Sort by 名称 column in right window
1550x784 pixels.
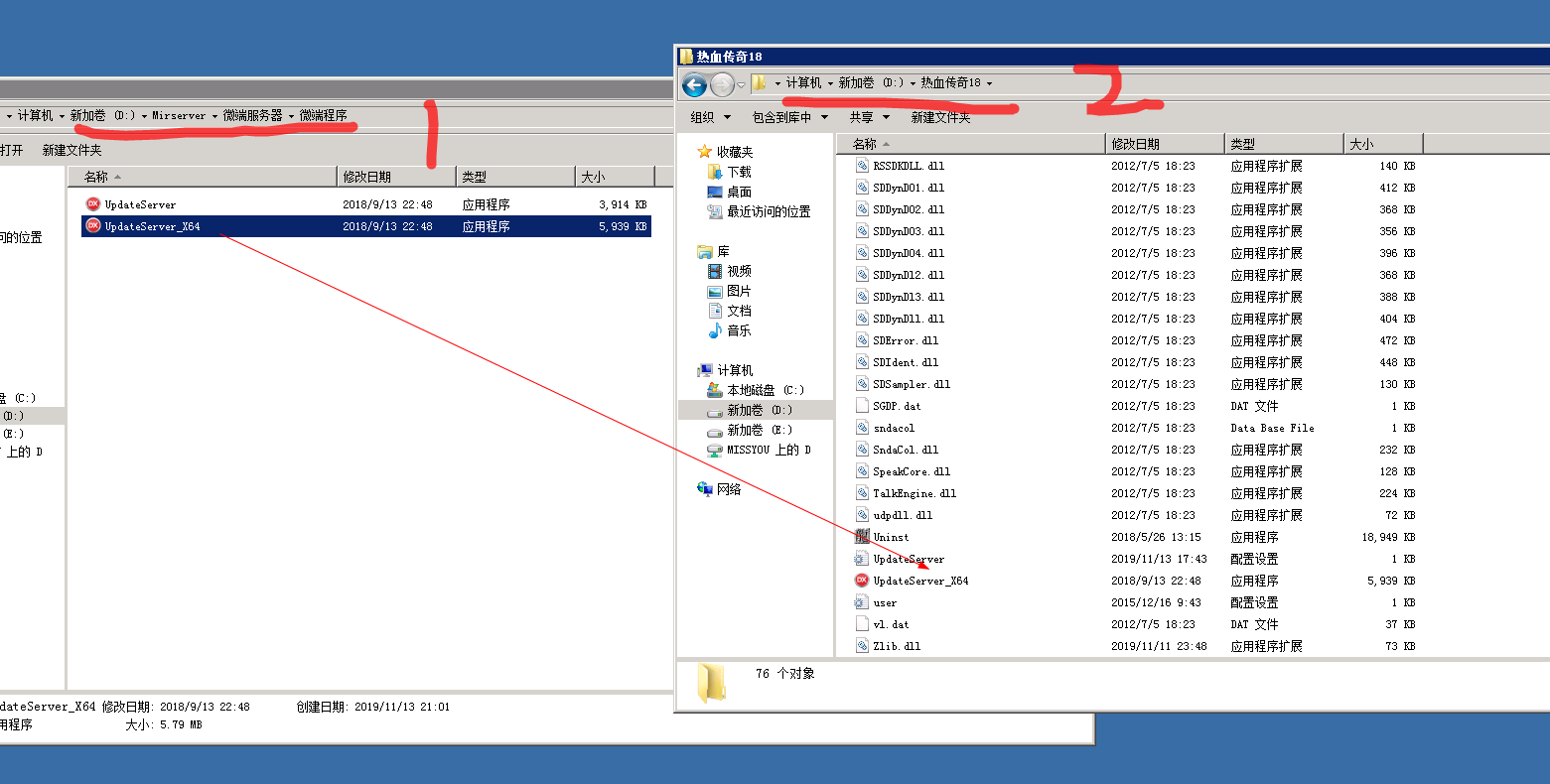[x=971, y=144]
